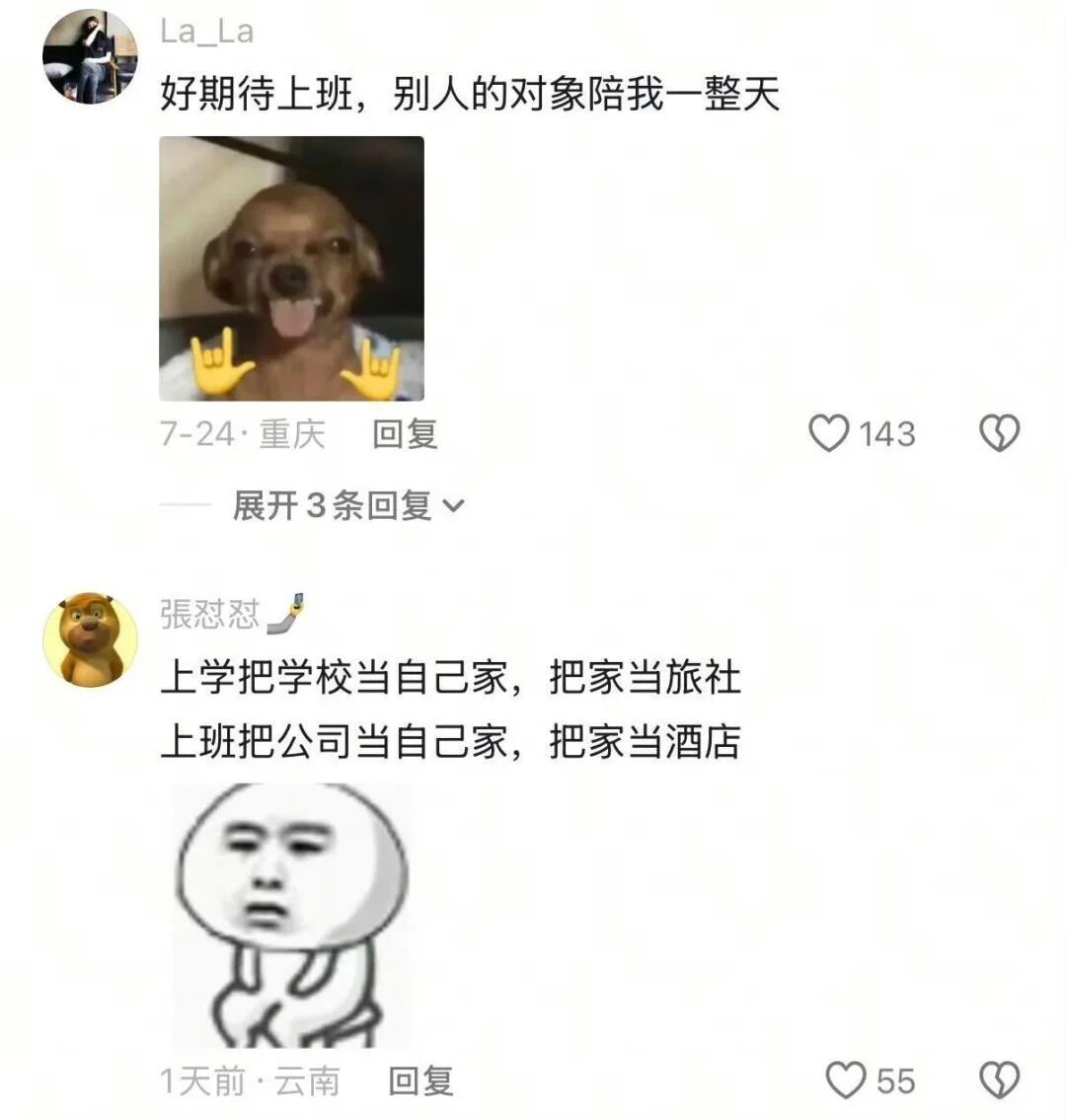Open the username 張怼怼
This screenshot has height=1120, width=1066.
210,615
